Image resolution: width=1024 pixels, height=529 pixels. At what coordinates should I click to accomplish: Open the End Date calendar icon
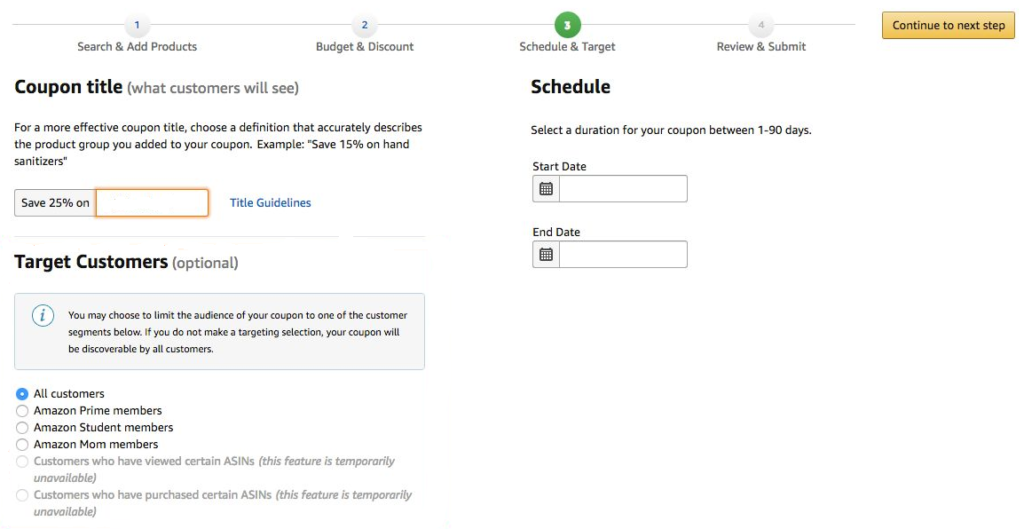pyautogui.click(x=546, y=254)
